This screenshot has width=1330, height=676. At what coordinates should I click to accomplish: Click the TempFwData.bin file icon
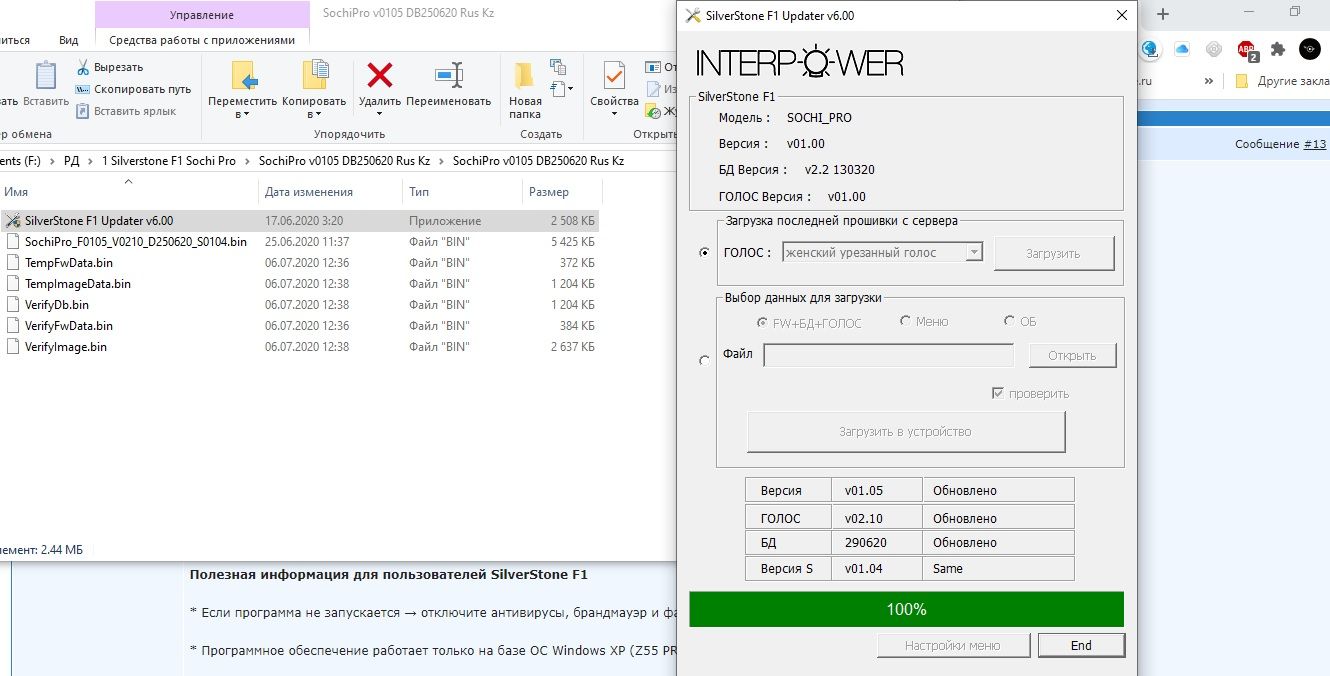click(12, 262)
